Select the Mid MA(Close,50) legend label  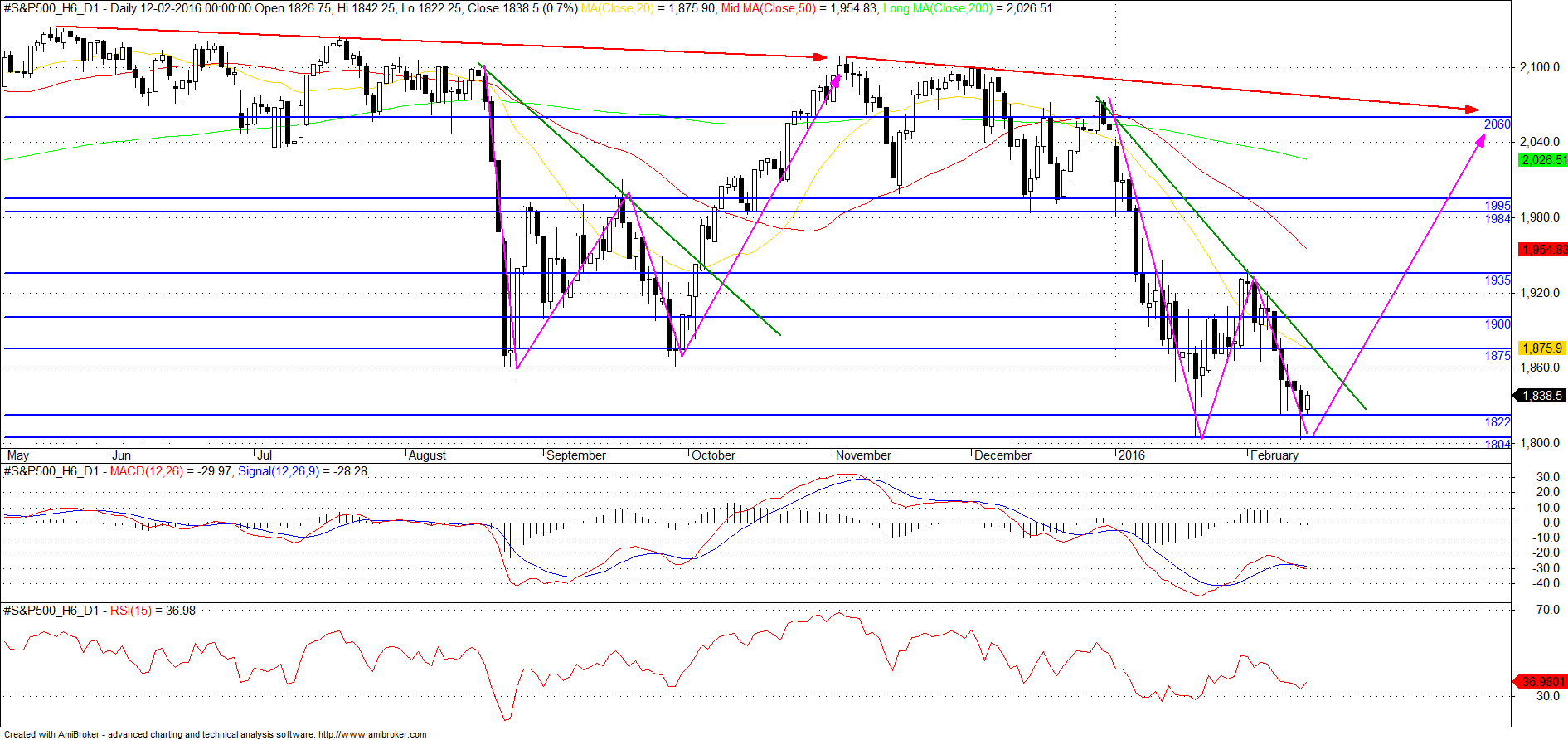tap(769, 8)
